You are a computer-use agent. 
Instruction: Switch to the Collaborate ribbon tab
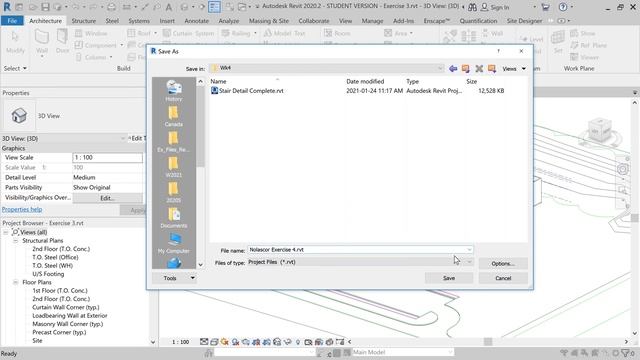point(314,20)
